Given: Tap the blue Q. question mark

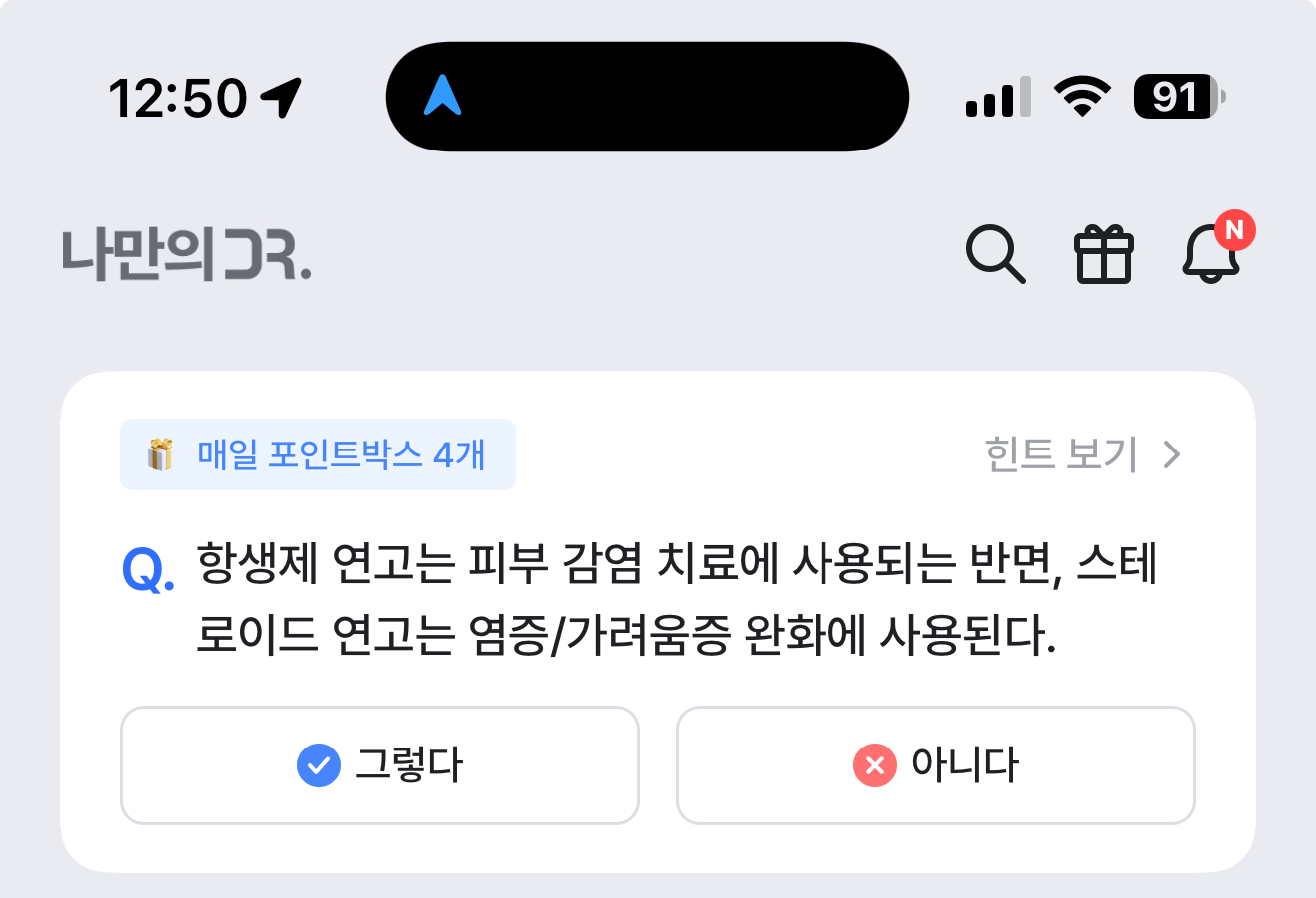Looking at the screenshot, I should tap(149, 571).
